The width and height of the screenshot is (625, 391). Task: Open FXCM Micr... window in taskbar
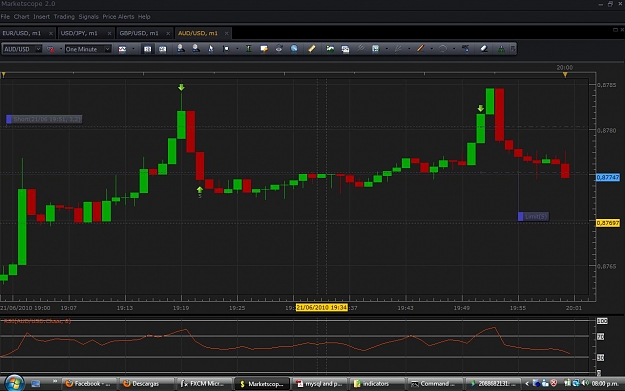point(203,383)
